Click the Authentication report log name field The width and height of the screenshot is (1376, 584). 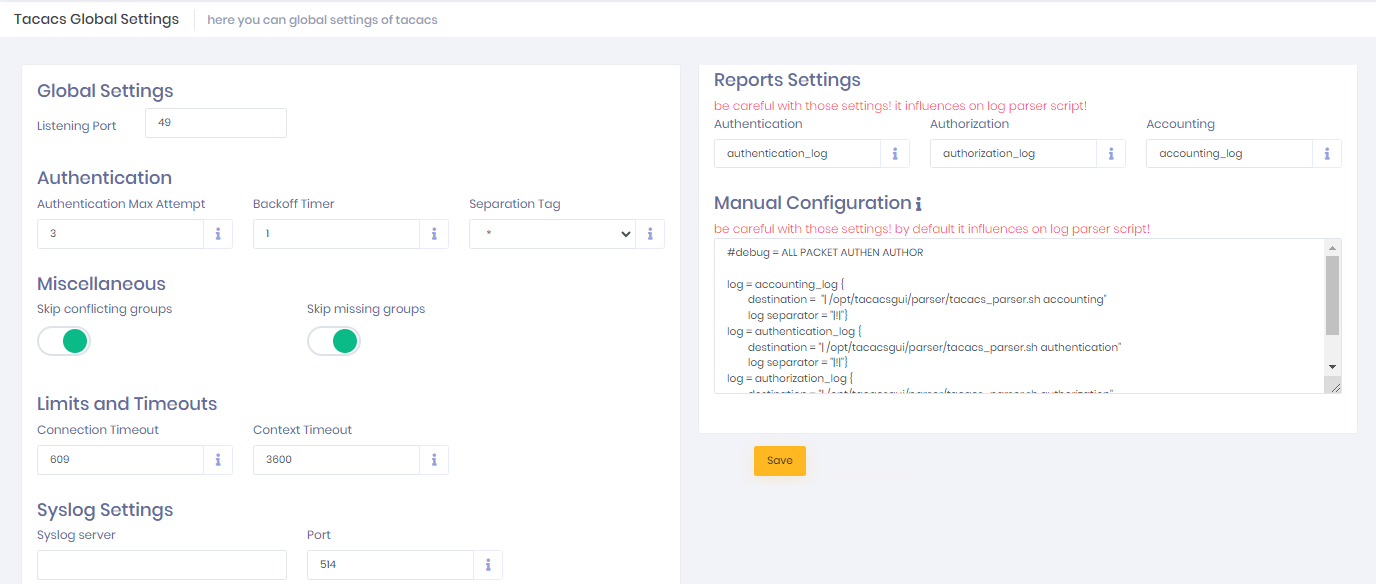pos(798,154)
